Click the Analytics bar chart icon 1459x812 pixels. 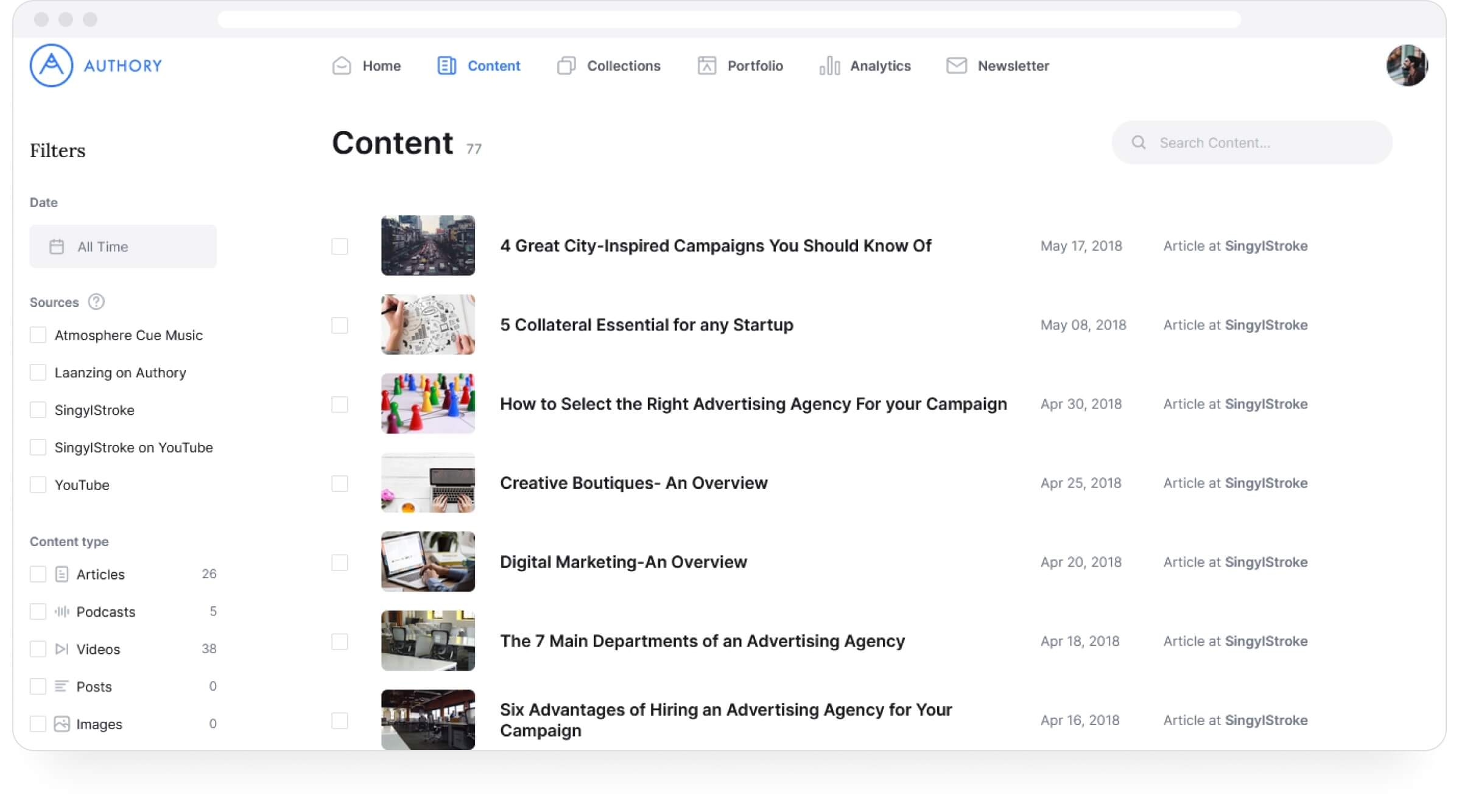[x=829, y=66]
